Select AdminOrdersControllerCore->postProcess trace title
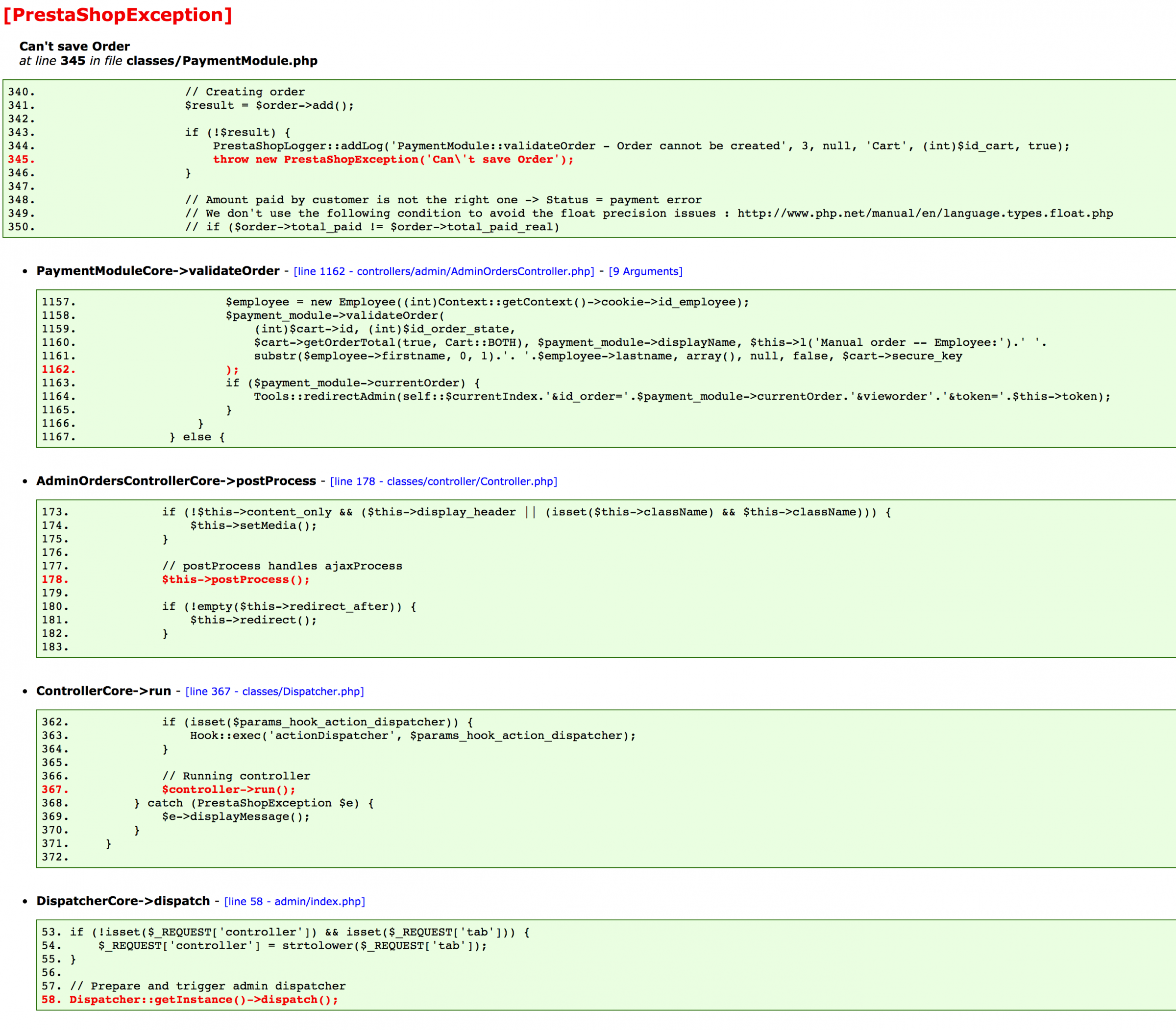The height and width of the screenshot is (1030, 1176). tap(176, 480)
